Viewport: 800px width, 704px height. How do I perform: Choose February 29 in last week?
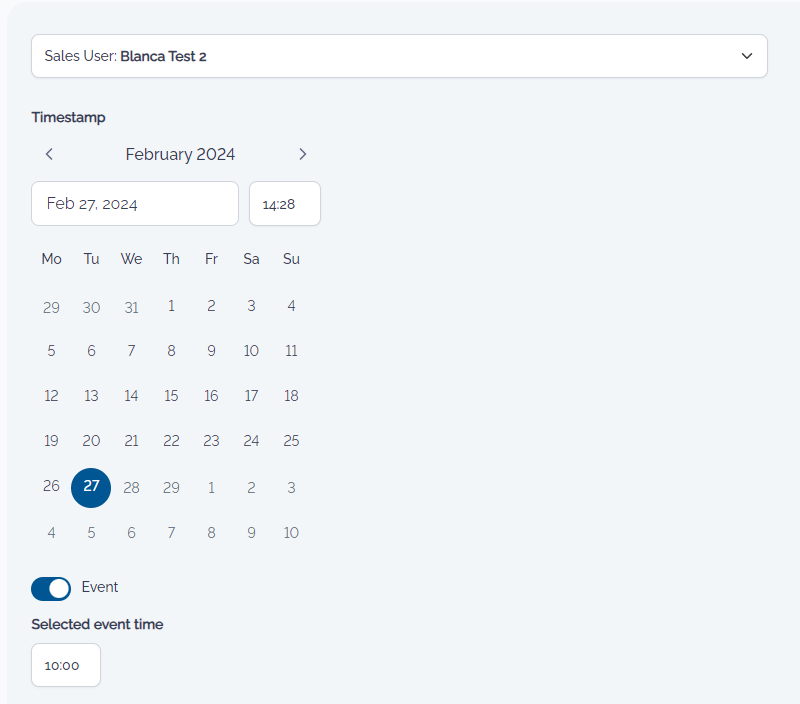pos(171,488)
